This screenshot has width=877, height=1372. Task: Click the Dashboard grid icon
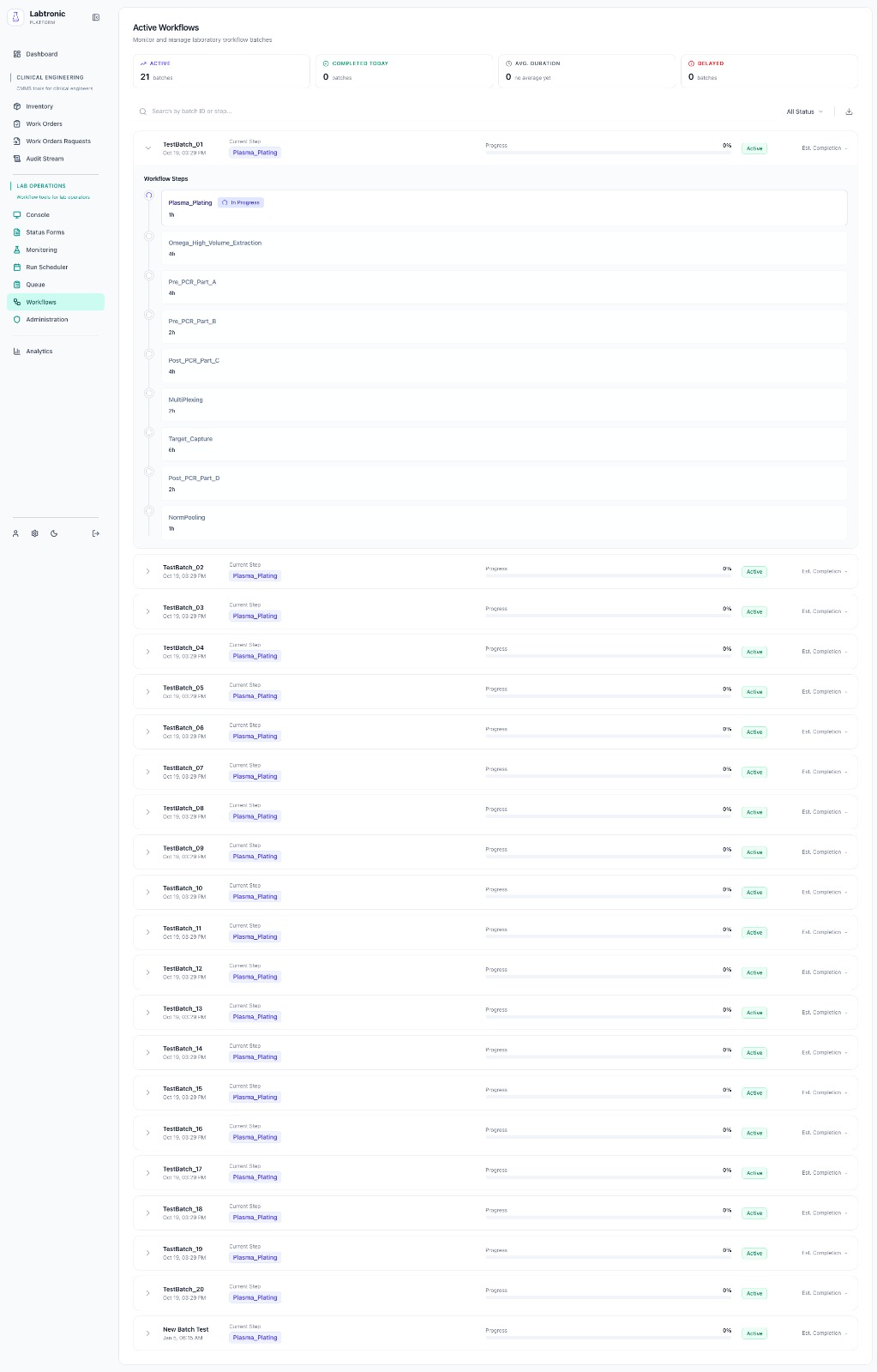tap(17, 54)
